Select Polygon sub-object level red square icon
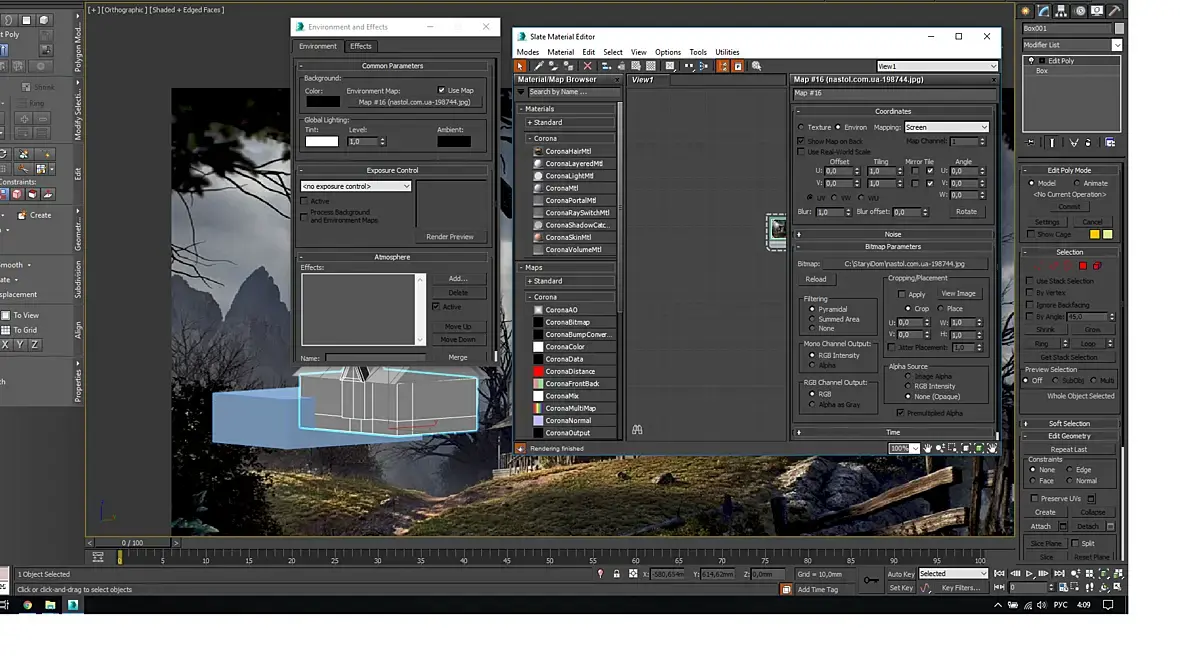Screen dimensions: 1180x664 1082,266
